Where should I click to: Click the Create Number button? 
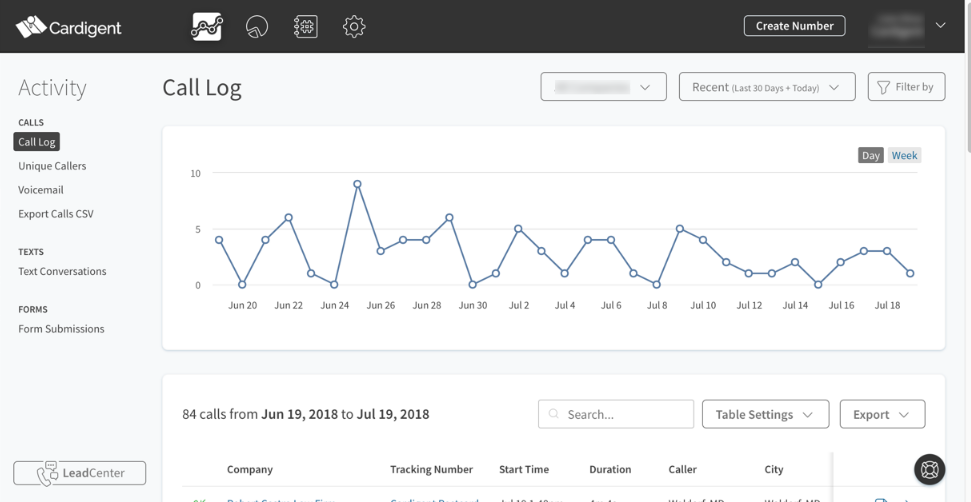pyautogui.click(x=794, y=26)
